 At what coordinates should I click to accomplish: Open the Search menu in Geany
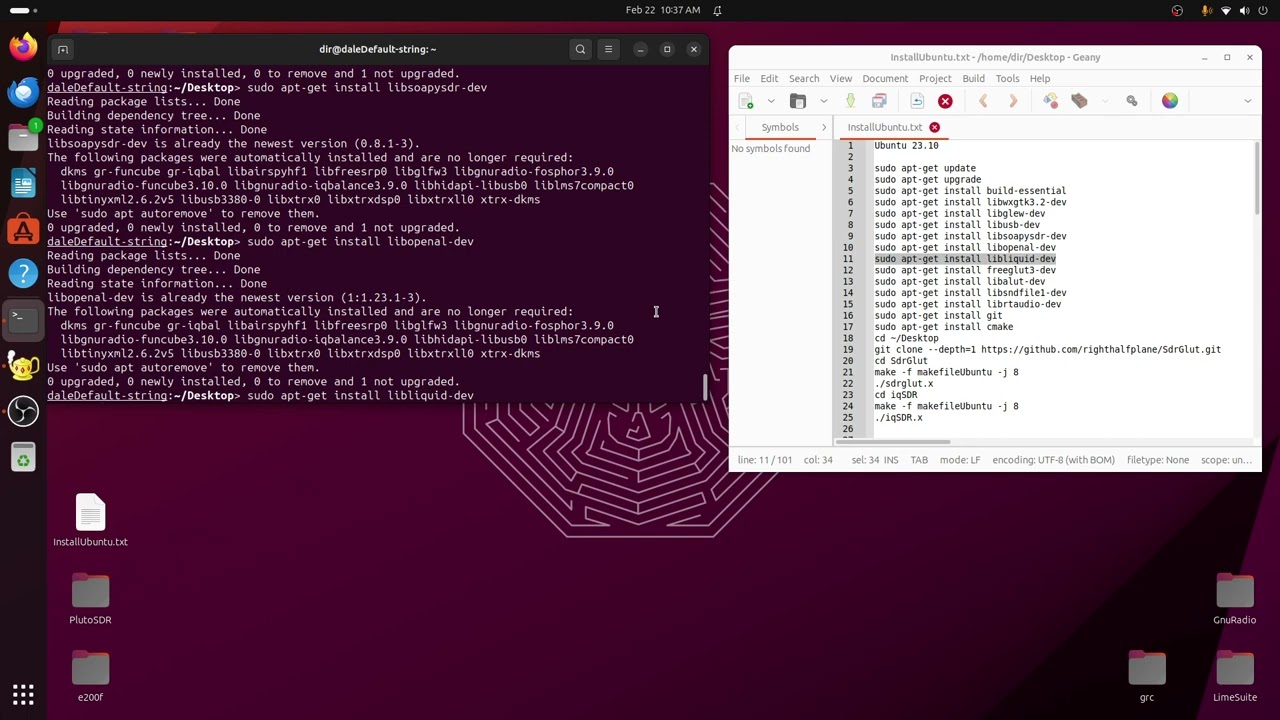coord(804,78)
